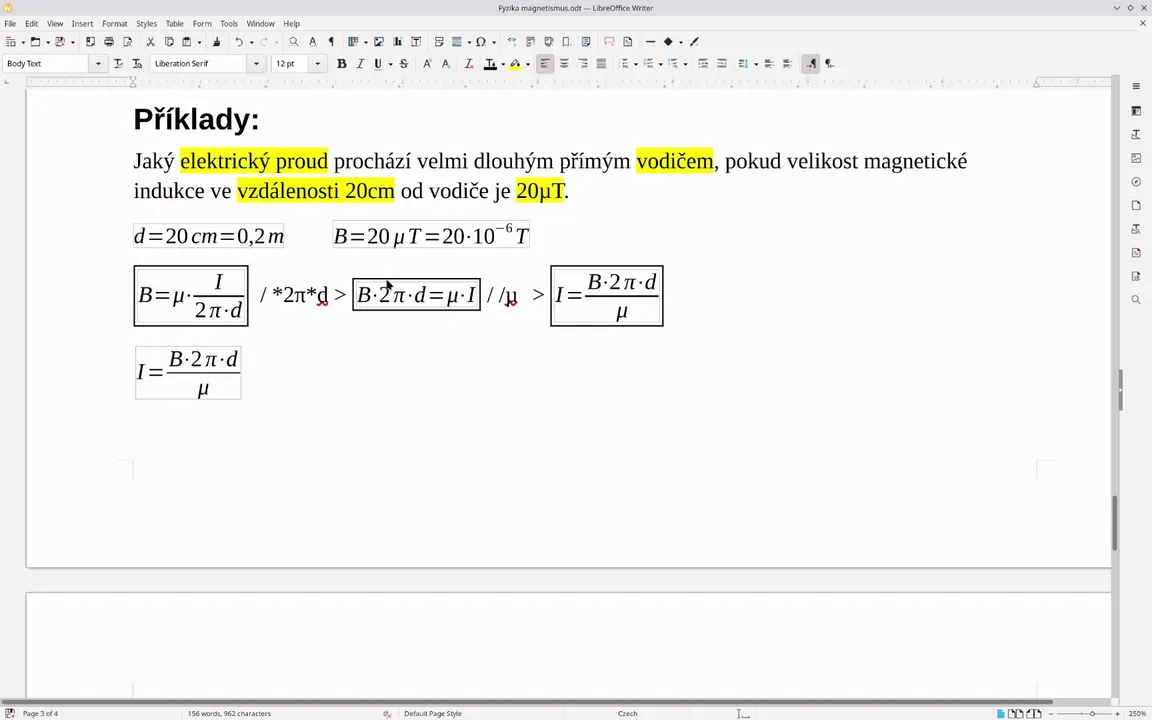Toggle Strikethrough formatting
1152x720 pixels.
(x=403, y=64)
